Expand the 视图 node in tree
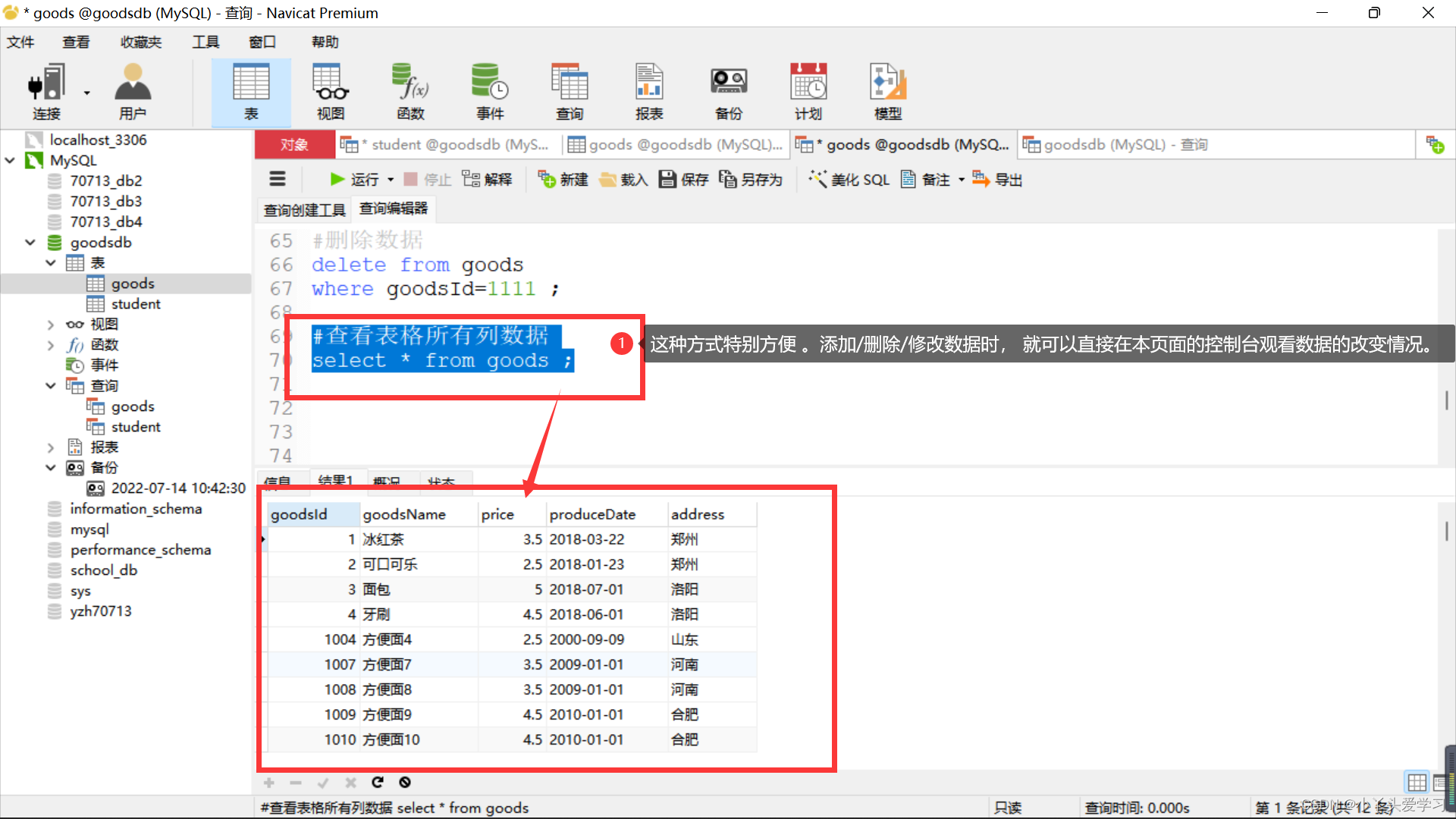 click(x=51, y=325)
